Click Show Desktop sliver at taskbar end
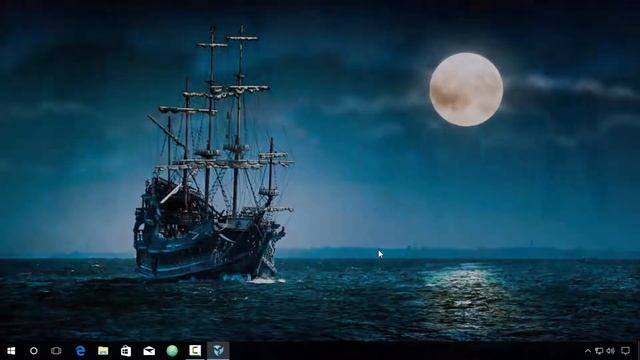640x360 pixels. click(x=638, y=351)
